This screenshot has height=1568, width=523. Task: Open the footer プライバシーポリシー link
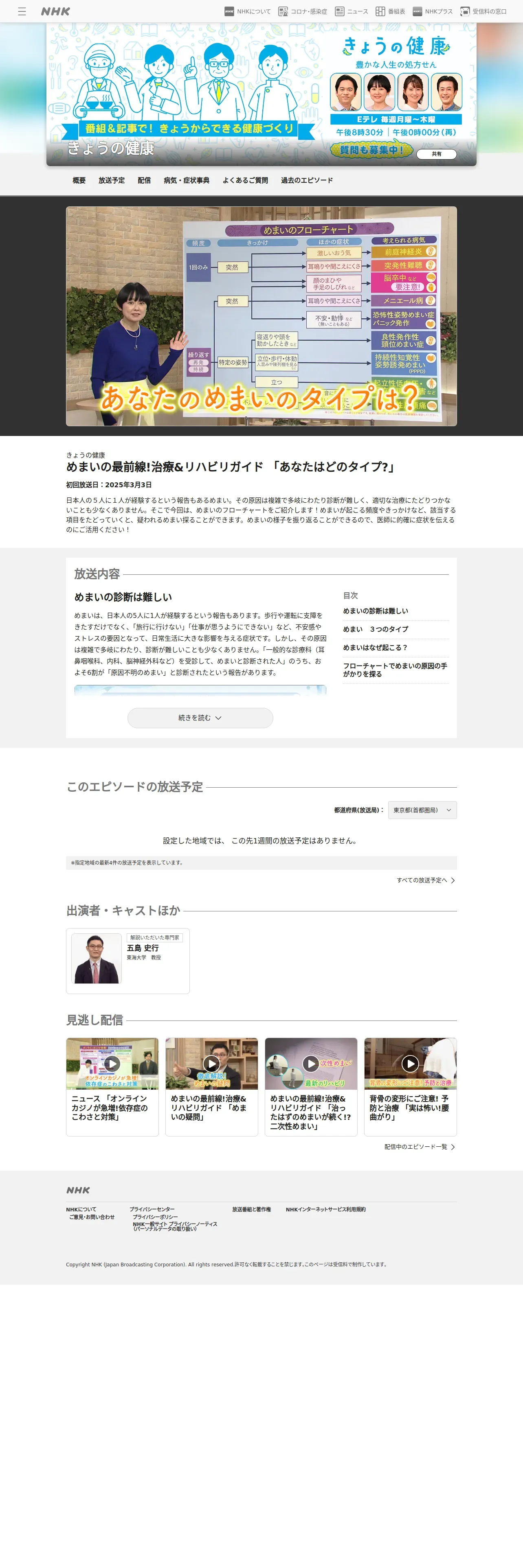click(155, 1218)
